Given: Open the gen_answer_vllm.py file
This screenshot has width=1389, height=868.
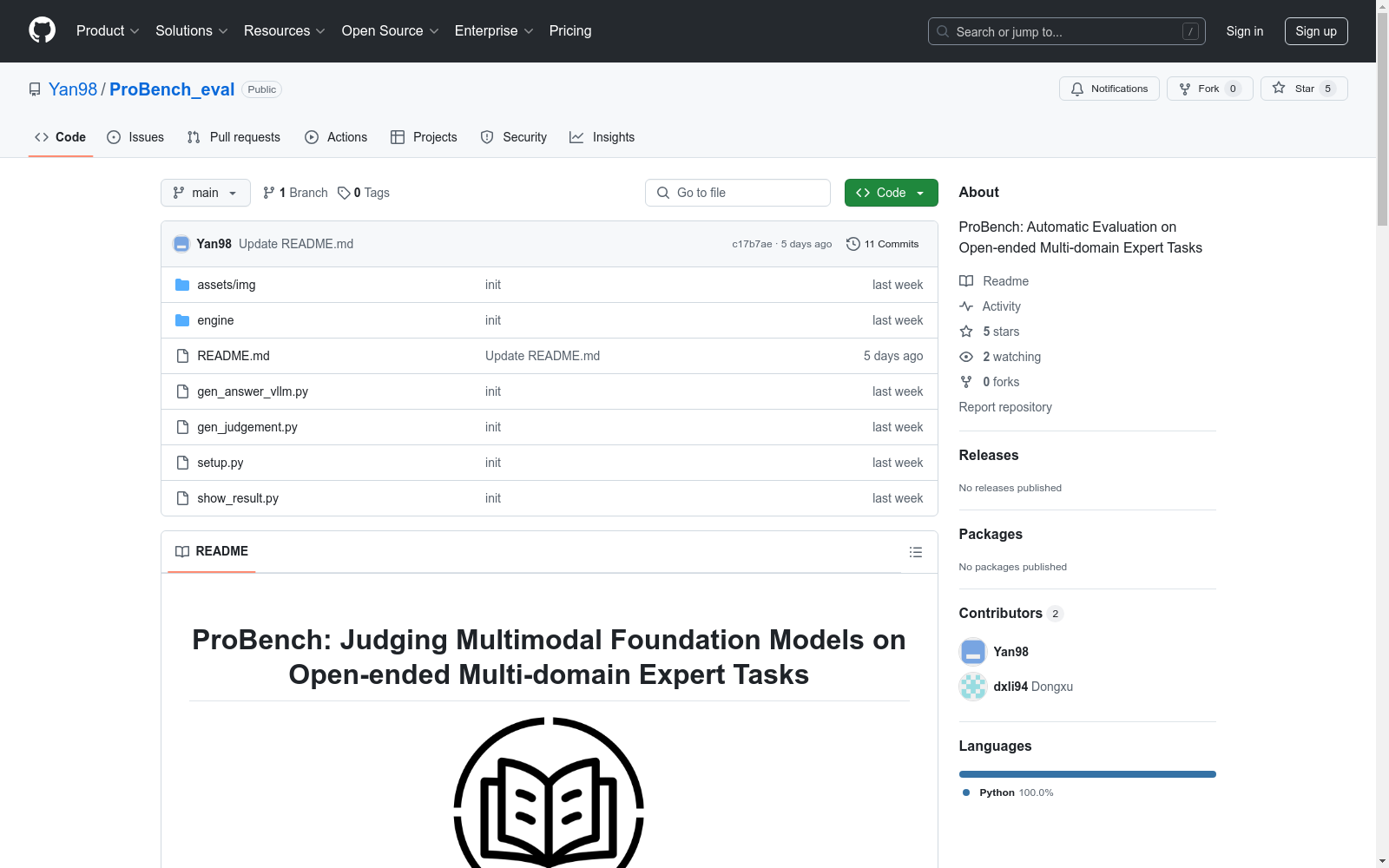Looking at the screenshot, I should (253, 391).
